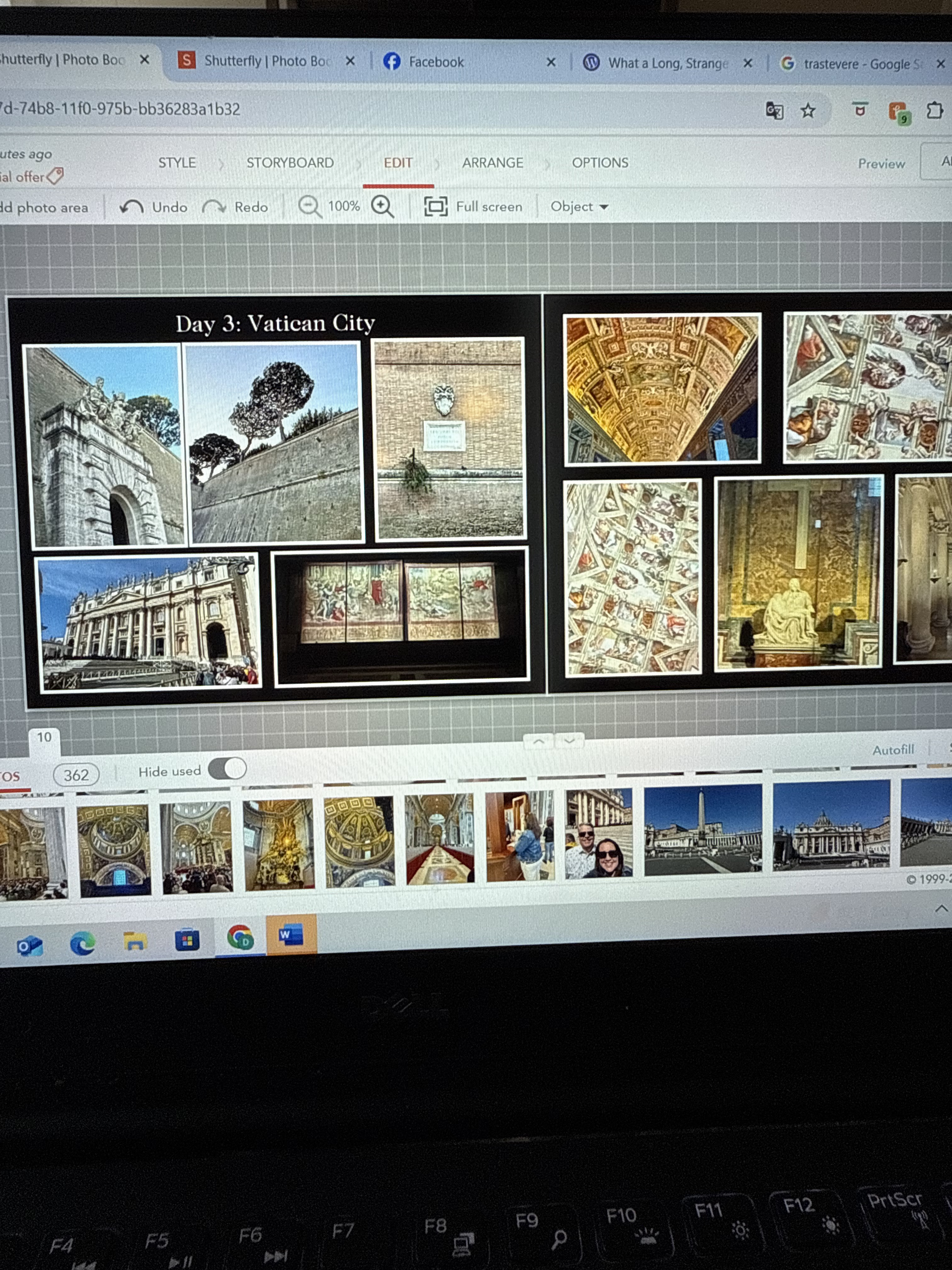Go to the ARRANGE step
The height and width of the screenshot is (1270, 952).
click(x=492, y=163)
